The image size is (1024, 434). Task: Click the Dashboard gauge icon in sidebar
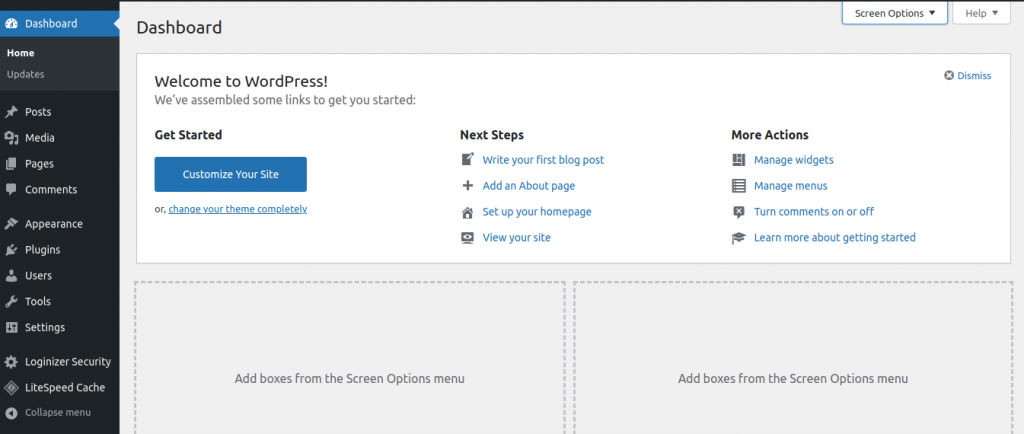pos(11,23)
